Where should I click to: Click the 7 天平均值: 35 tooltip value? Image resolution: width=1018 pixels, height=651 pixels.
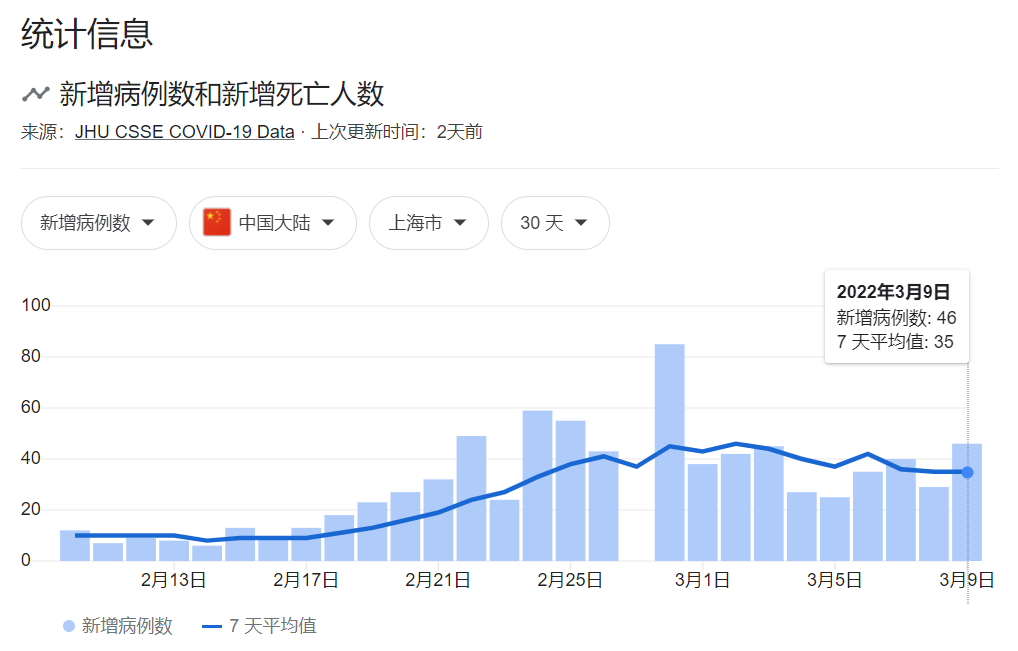(x=895, y=341)
